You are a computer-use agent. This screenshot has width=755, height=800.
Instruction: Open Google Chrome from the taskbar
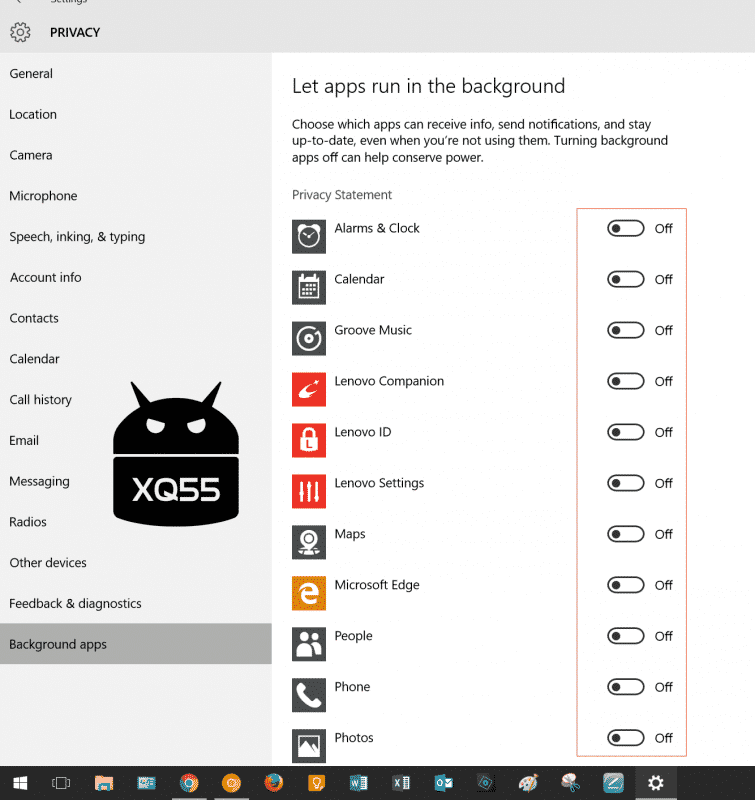tap(189, 783)
